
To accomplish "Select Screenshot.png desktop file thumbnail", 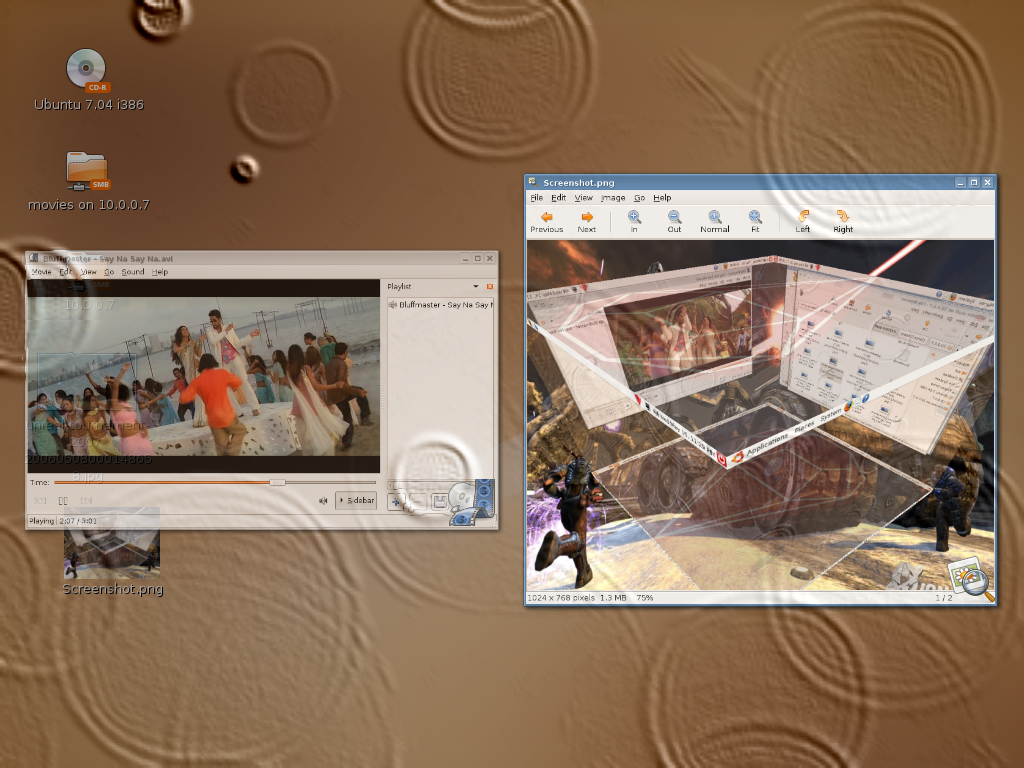I will (112, 553).
